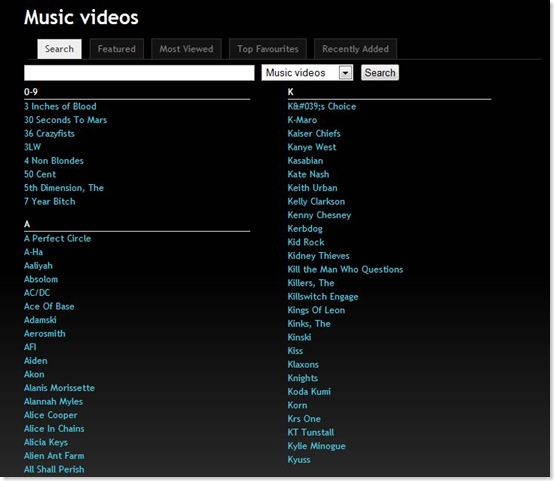This screenshot has height=481, width=554.
Task: Select Alien Ant Farm link
Action: point(54,456)
